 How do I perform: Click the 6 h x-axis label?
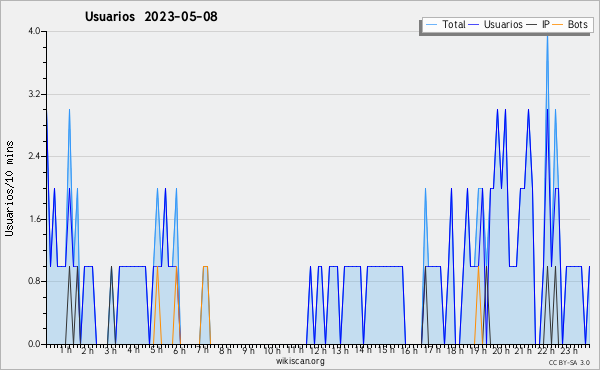(179, 350)
